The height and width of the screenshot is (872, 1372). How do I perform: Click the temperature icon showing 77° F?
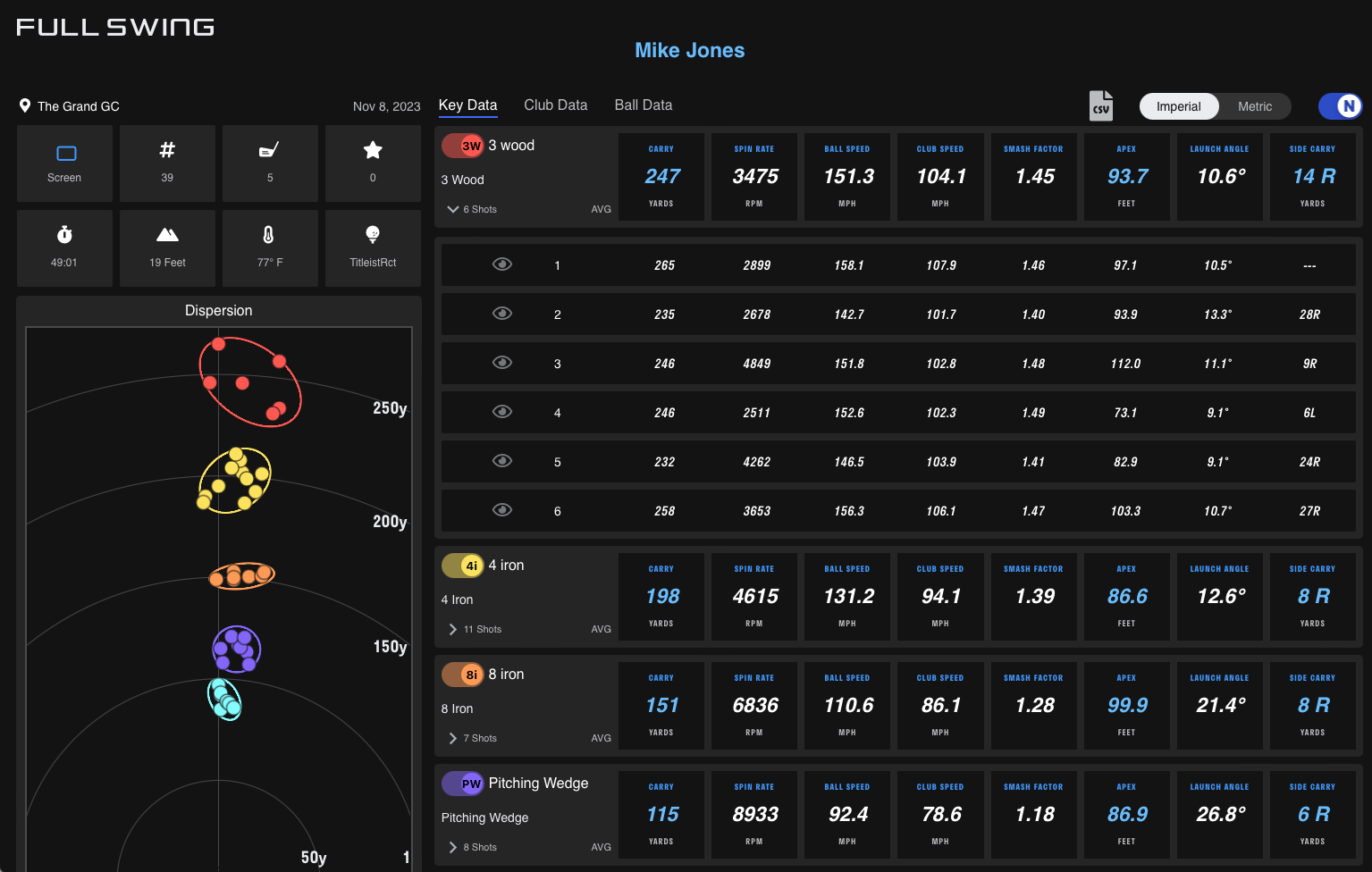(x=270, y=247)
